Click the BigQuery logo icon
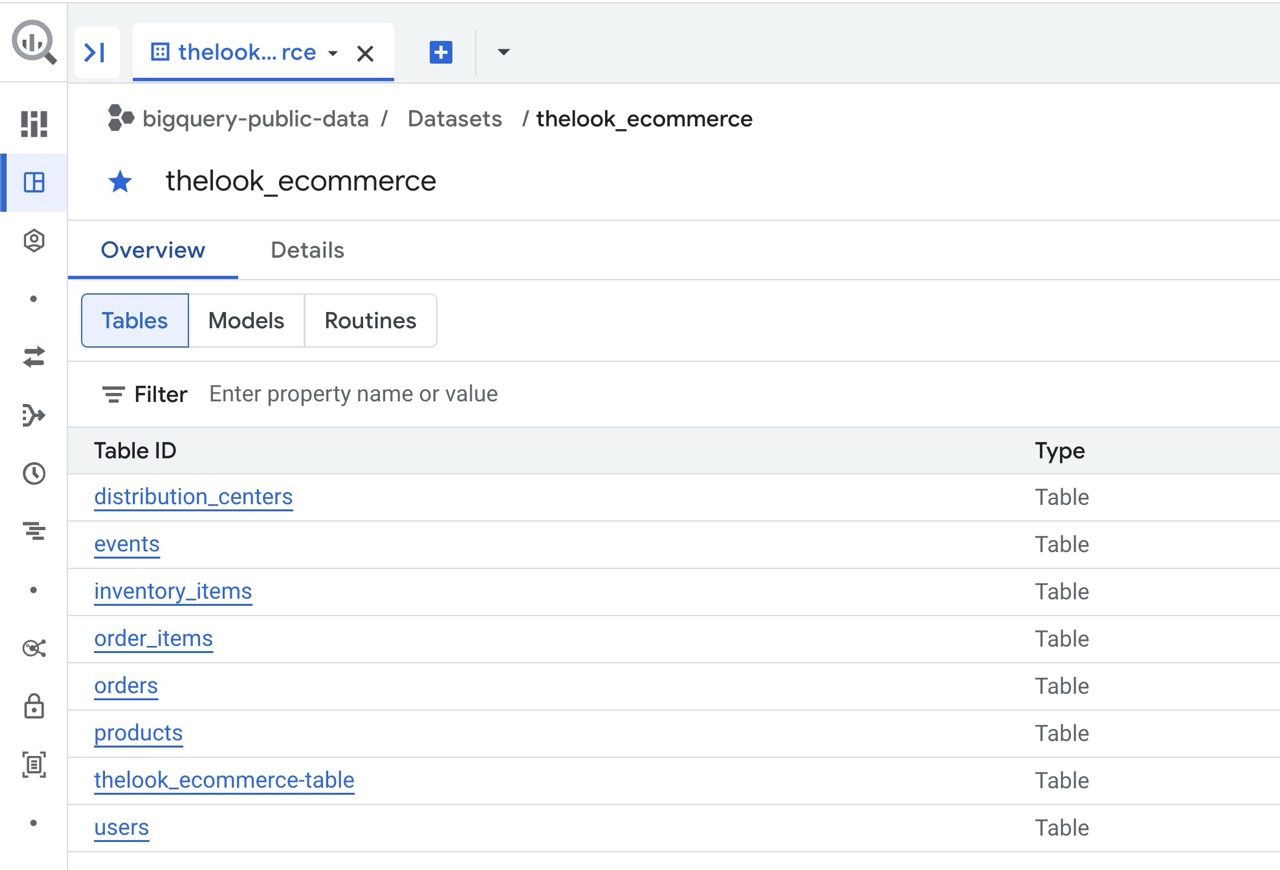1280x870 pixels. coord(34,43)
